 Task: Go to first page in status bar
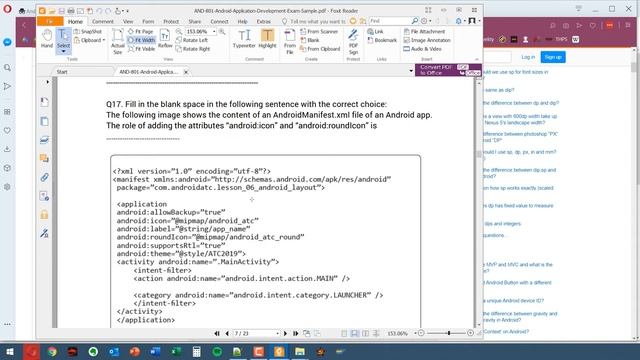tap(217, 333)
